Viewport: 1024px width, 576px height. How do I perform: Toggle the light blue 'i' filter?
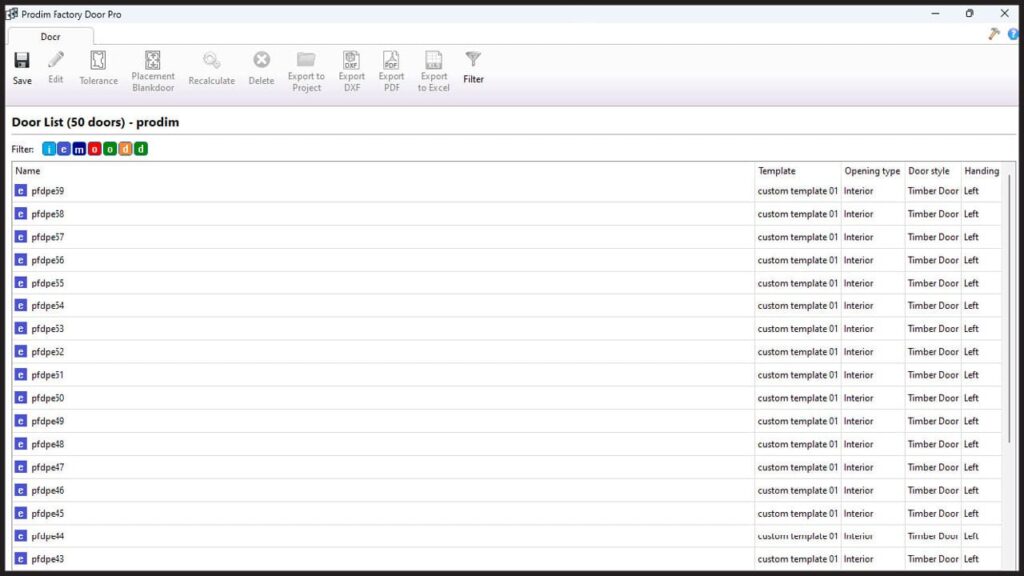click(x=50, y=149)
